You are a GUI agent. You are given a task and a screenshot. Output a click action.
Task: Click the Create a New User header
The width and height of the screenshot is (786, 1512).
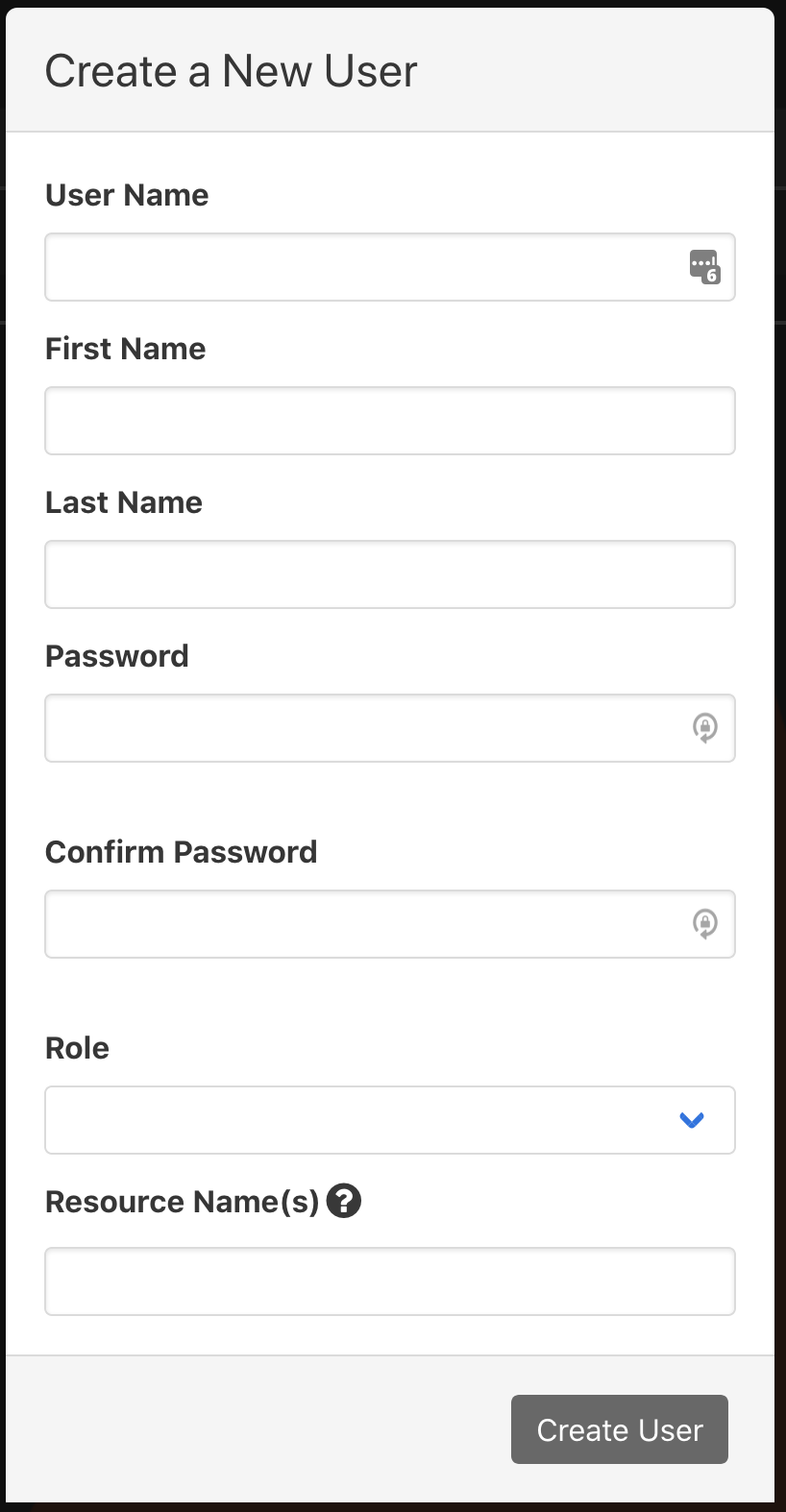[231, 70]
